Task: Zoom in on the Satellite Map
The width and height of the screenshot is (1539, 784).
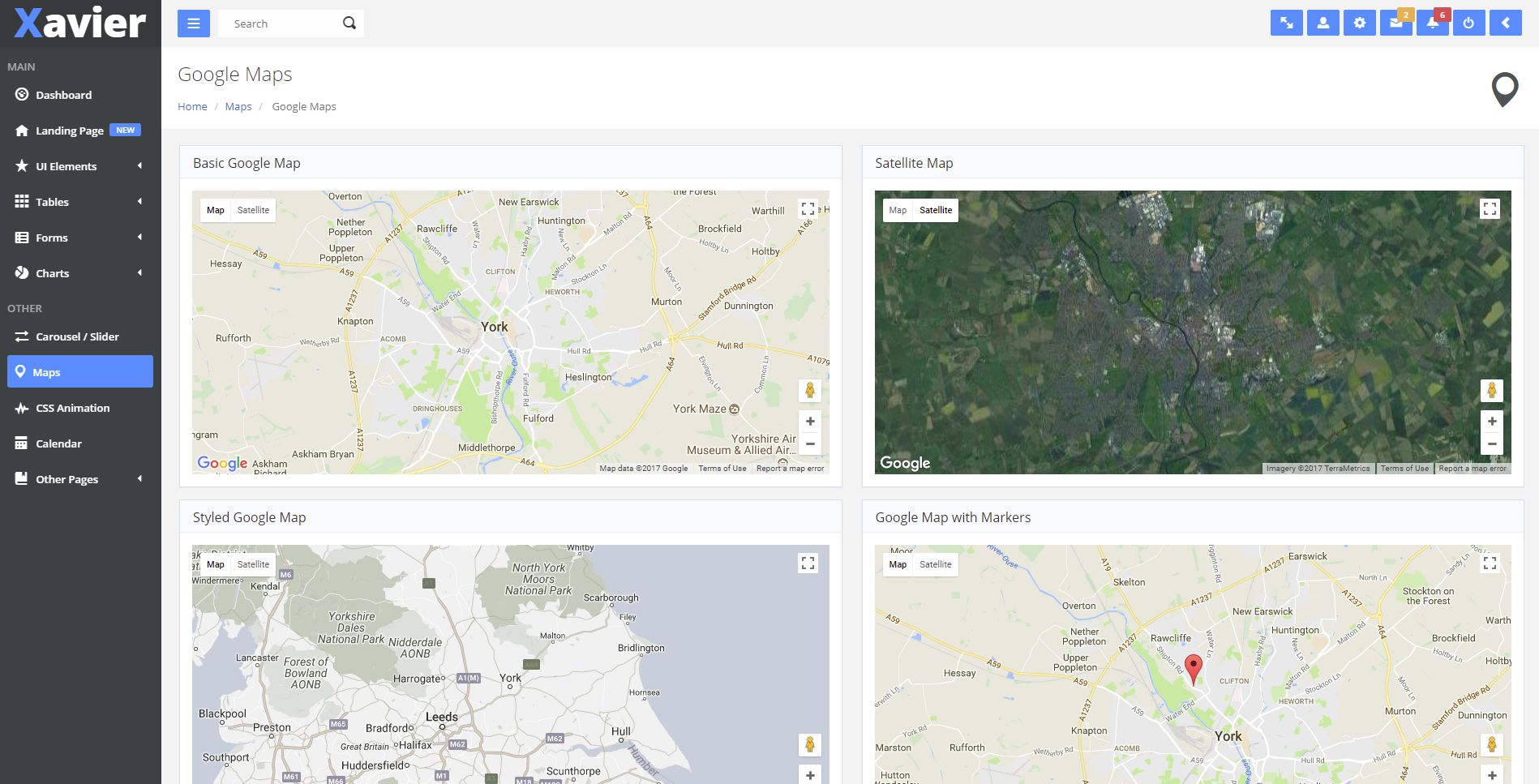Action: (1491, 422)
